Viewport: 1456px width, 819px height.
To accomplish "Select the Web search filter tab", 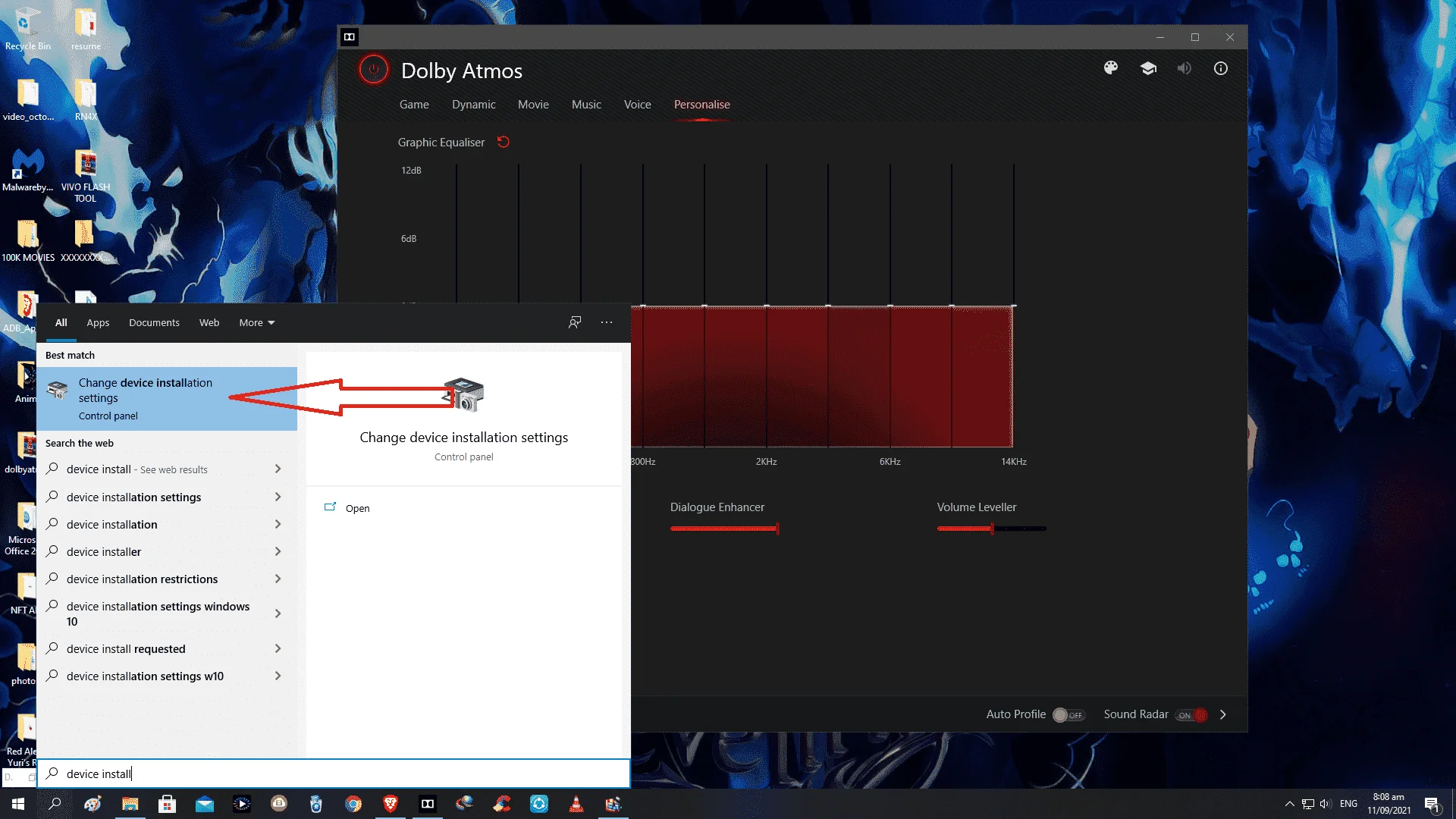I will 209,322.
